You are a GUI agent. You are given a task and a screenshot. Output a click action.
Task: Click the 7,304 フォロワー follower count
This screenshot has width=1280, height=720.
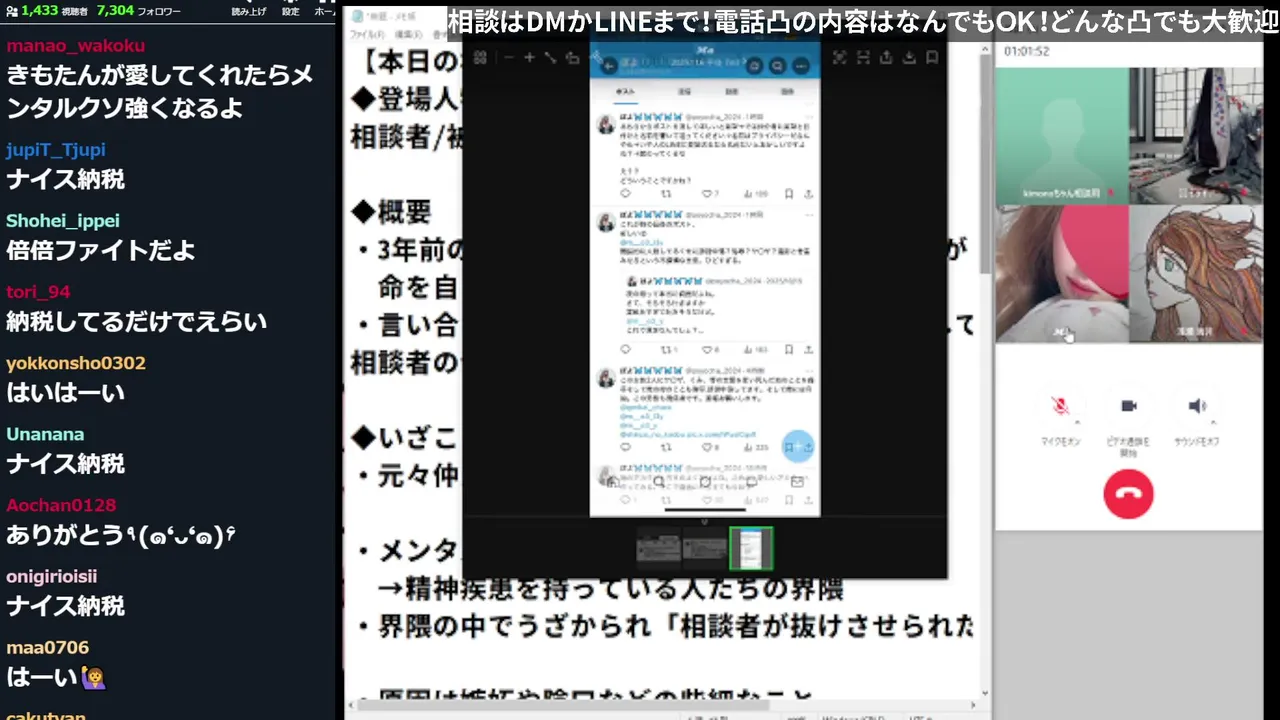click(139, 11)
